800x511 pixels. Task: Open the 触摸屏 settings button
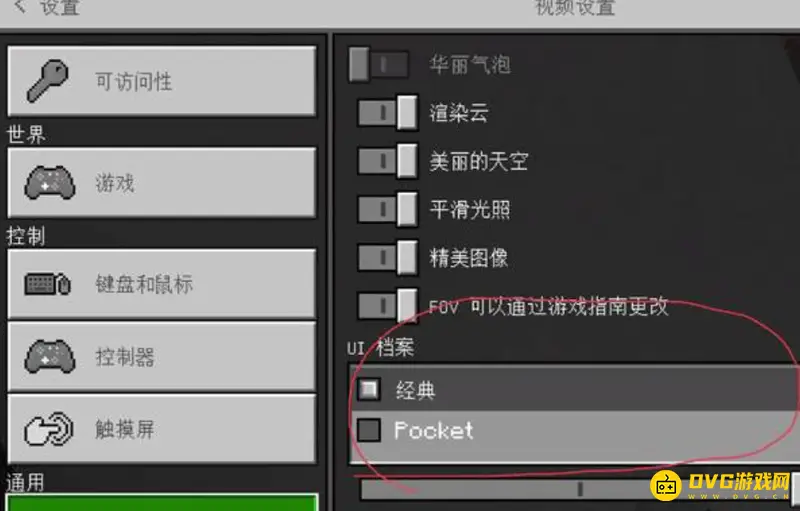(x=162, y=428)
